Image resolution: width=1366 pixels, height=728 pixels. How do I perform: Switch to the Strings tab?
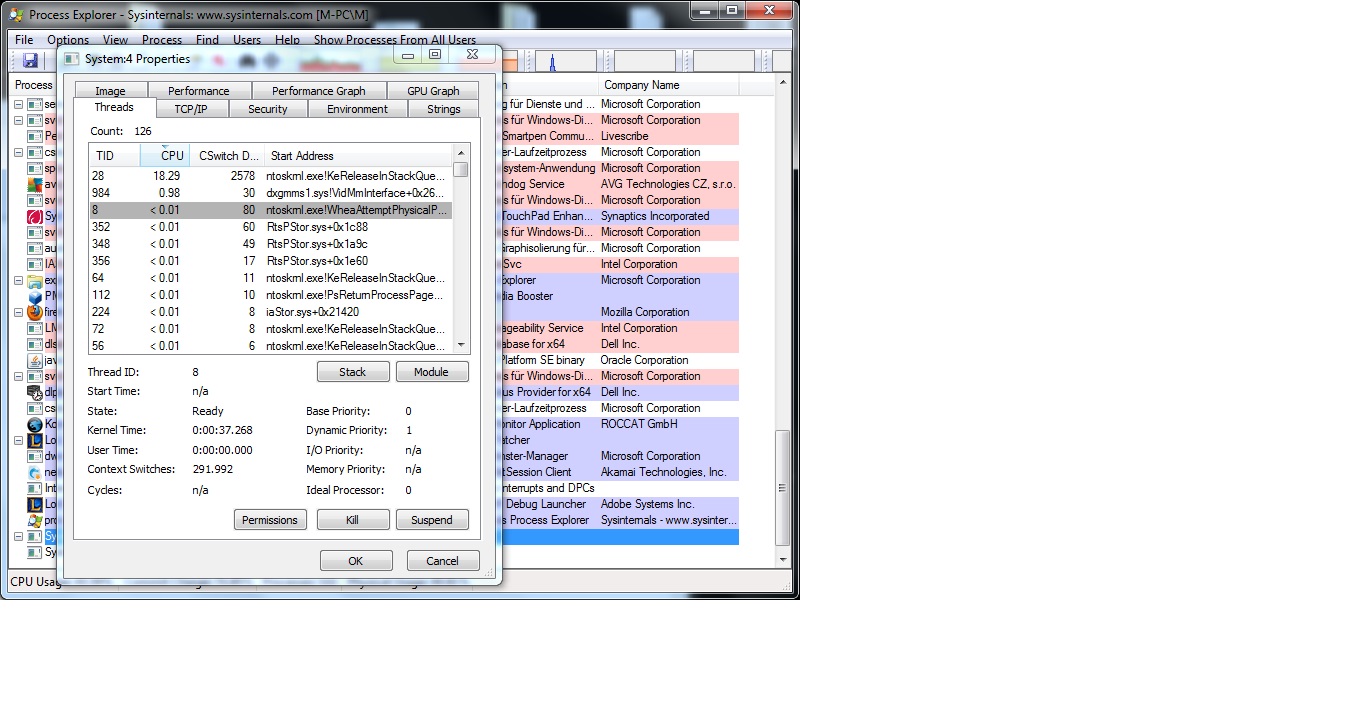(444, 109)
